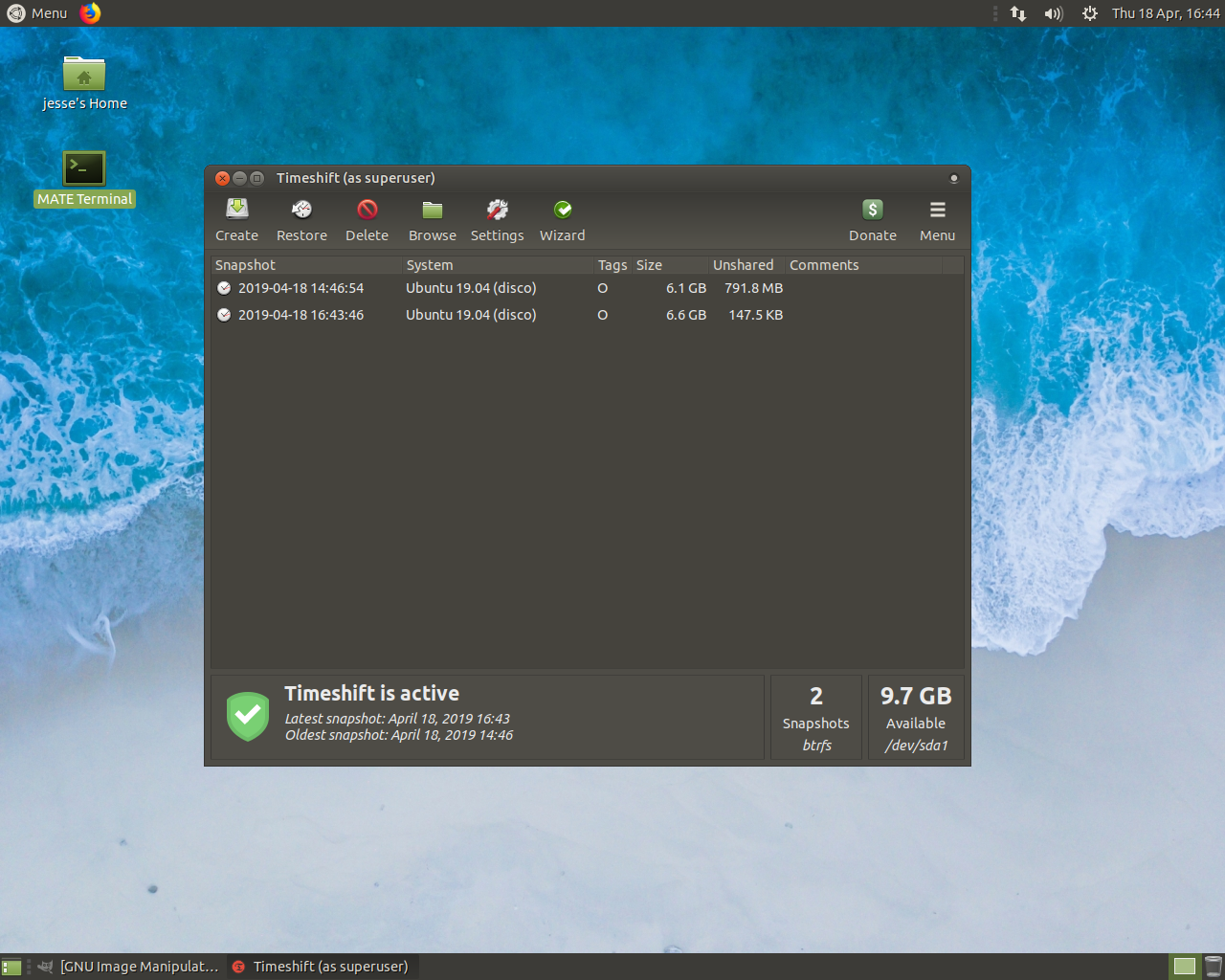Open the clock showing Thu 18 Apr

tap(1166, 13)
